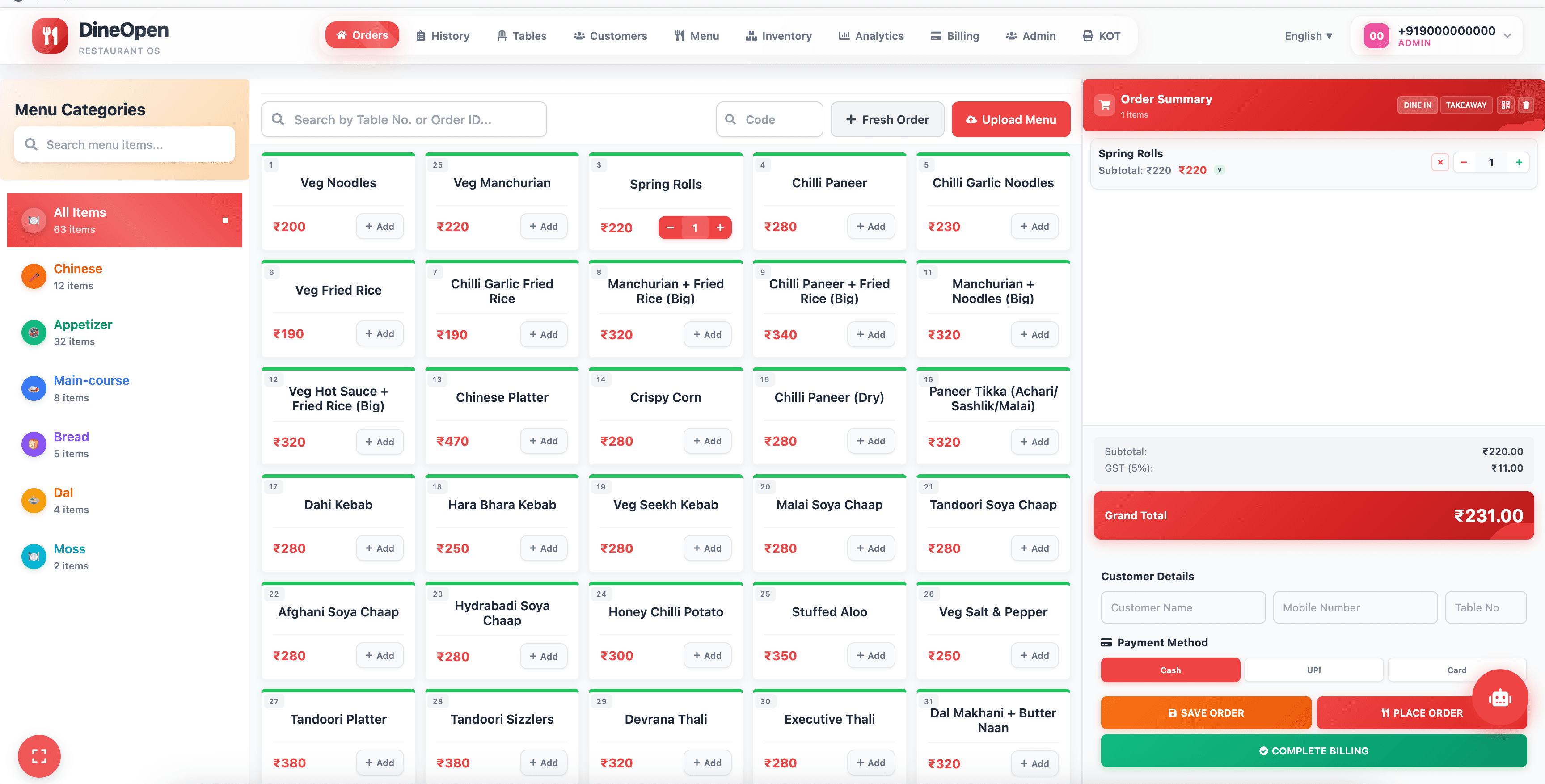Open the English language dropdown
This screenshot has height=784, width=1545.
pyautogui.click(x=1308, y=35)
